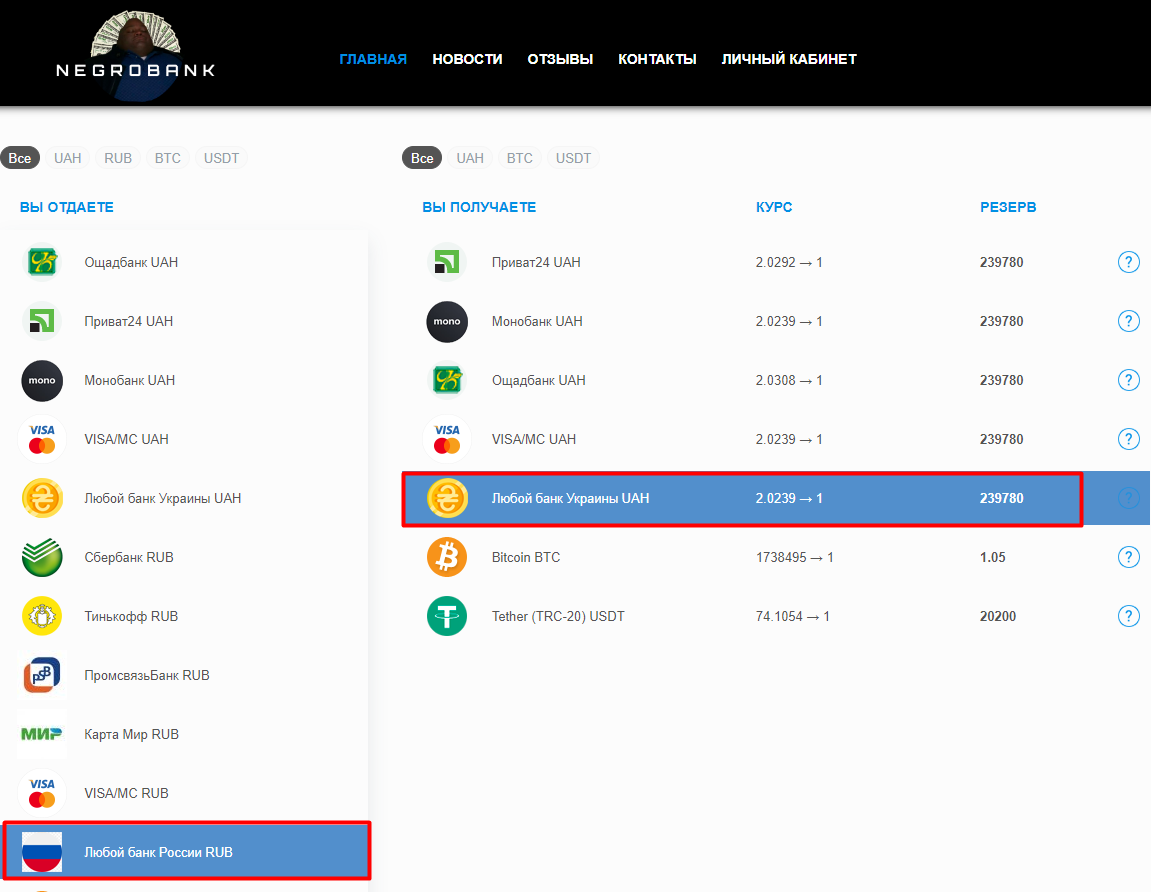Viewport: 1151px width, 892px height.
Task: Choose Тинькофф RUB to give
Action: point(184,616)
